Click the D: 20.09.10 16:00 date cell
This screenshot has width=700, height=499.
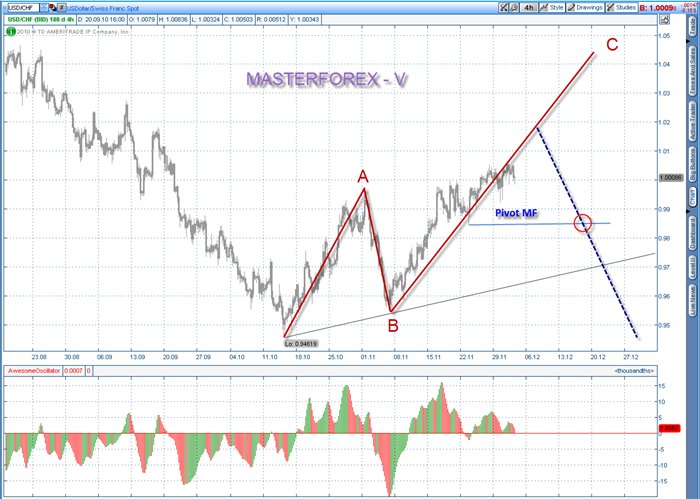pyautogui.click(x=102, y=20)
